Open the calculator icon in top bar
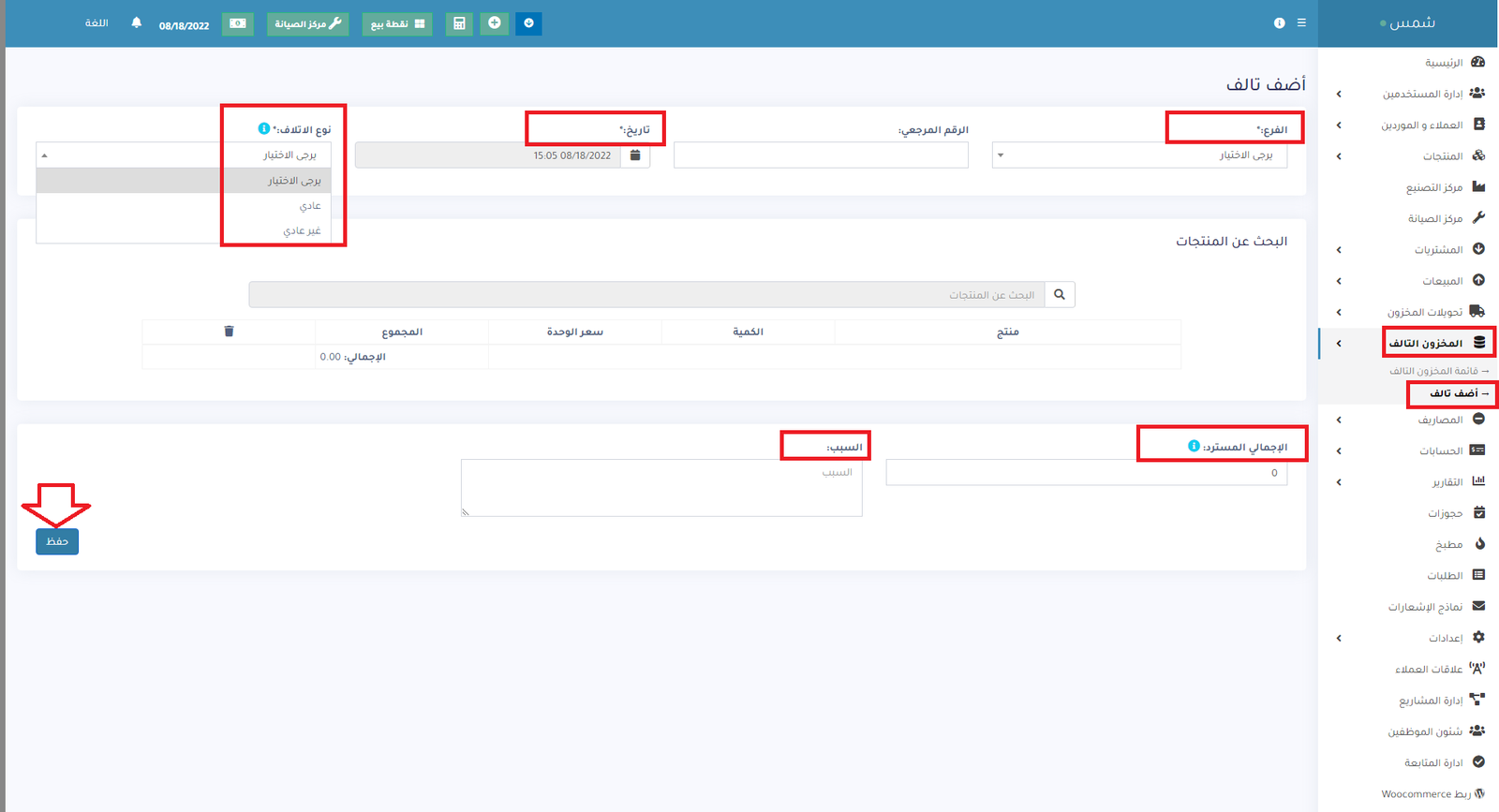 pyautogui.click(x=459, y=23)
